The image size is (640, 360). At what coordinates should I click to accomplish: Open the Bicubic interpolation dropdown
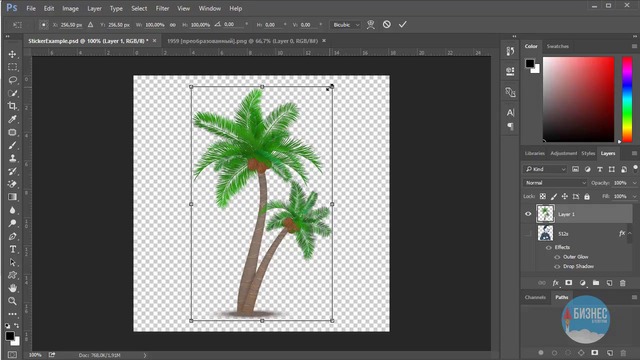(x=345, y=25)
